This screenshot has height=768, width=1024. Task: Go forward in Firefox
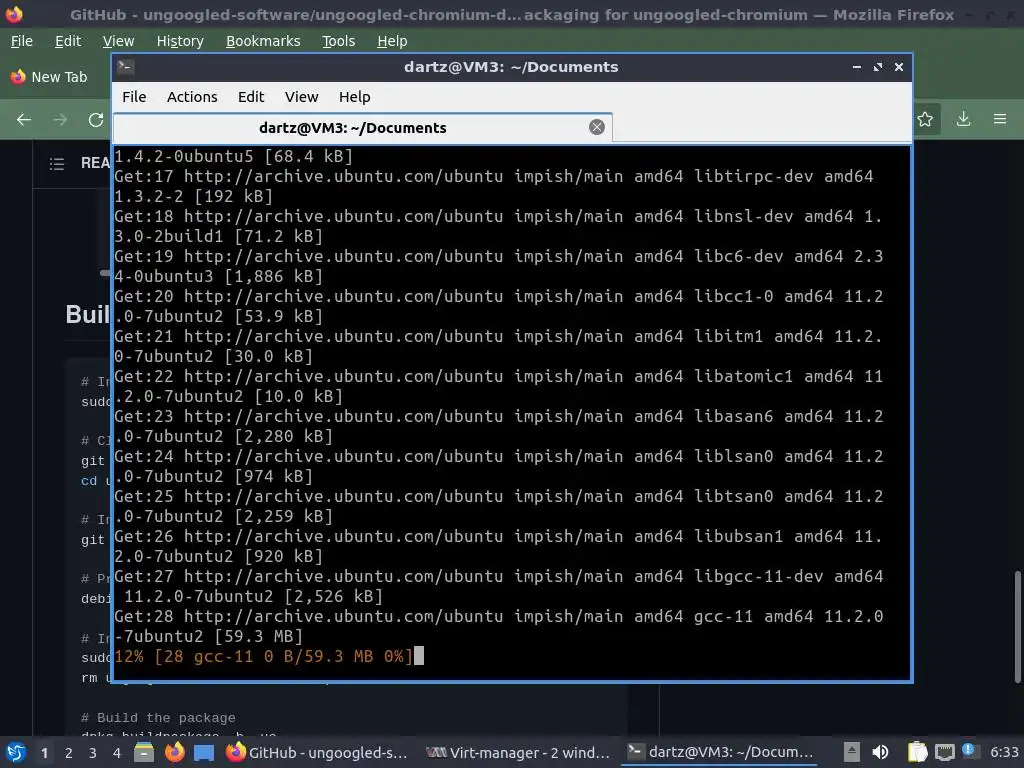click(60, 120)
